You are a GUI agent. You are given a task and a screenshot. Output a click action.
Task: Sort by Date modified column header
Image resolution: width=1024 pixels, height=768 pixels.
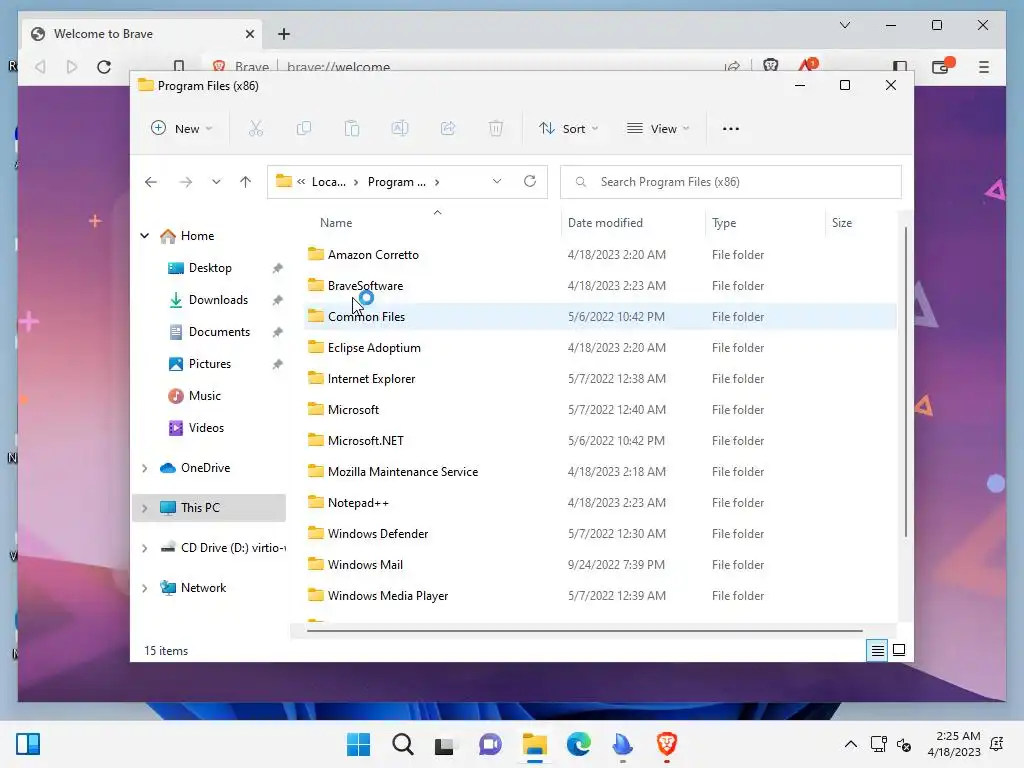605,223
